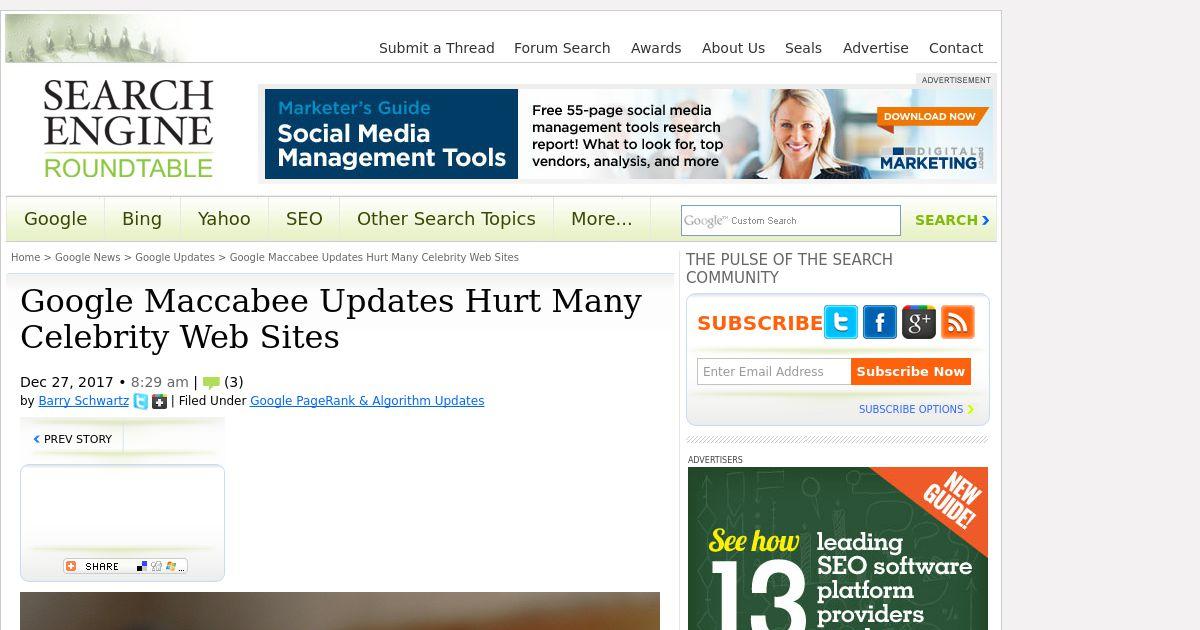Open the RSS feed icon
The height and width of the screenshot is (630, 1200).
coord(958,322)
